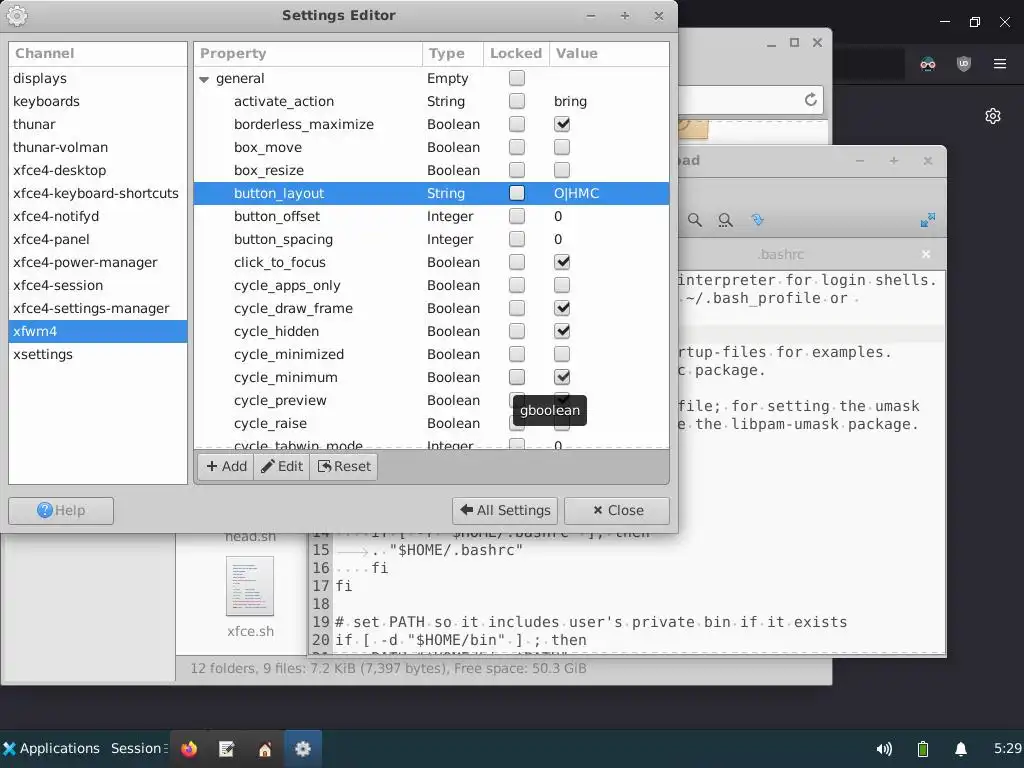
Task: Click the 'bring' value of activate_action
Action: (x=570, y=101)
